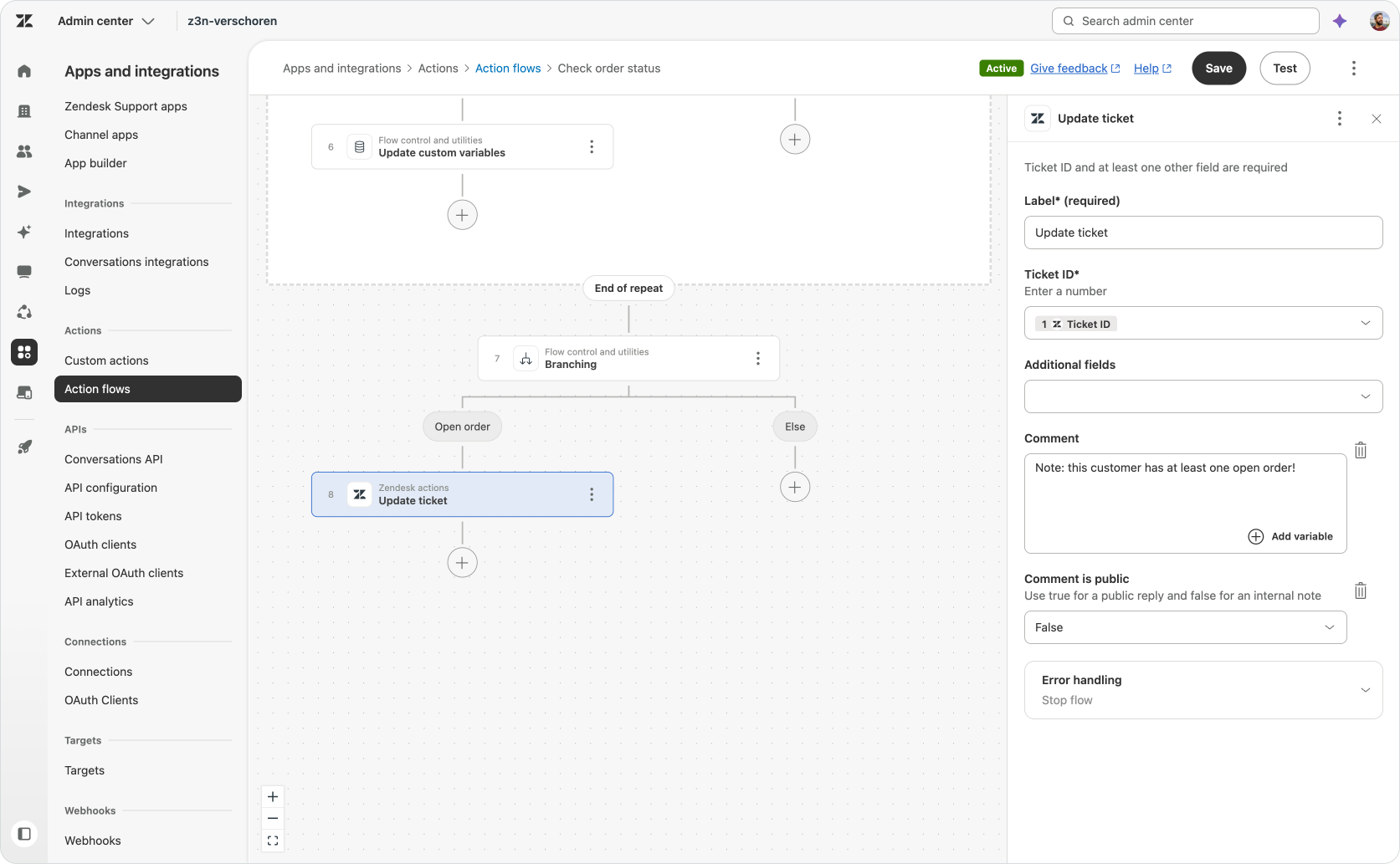This screenshot has height=864, width=1400.
Task: Expand the Error handling section
Action: [1203, 690]
